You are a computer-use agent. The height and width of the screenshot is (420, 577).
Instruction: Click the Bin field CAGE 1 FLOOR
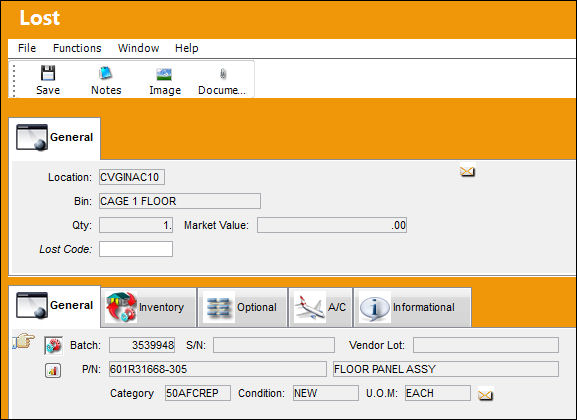click(x=180, y=201)
